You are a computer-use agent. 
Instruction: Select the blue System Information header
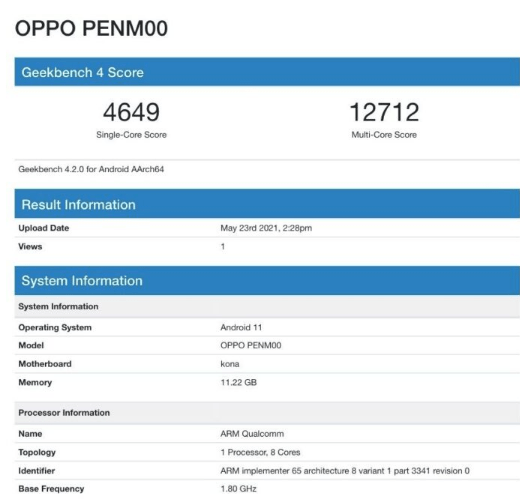click(267, 281)
